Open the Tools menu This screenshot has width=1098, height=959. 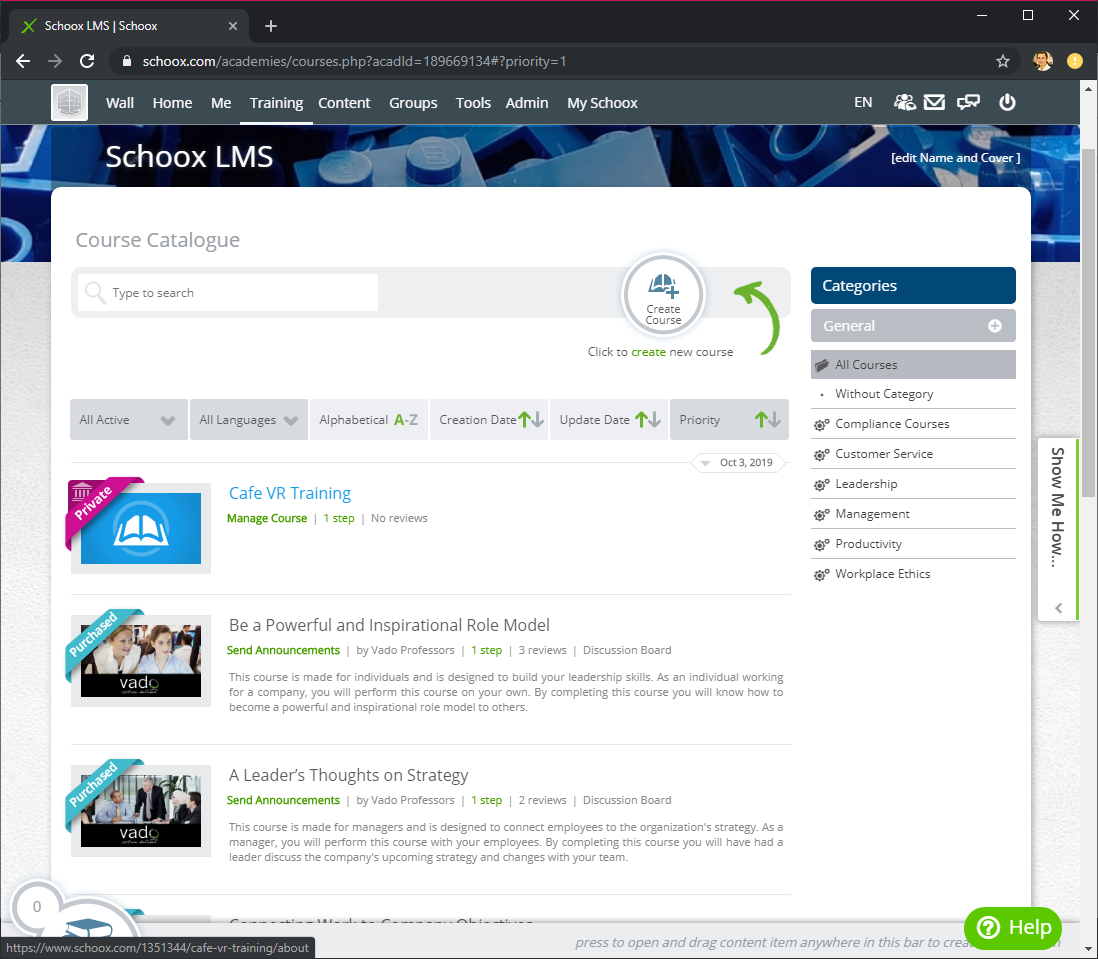(x=473, y=103)
